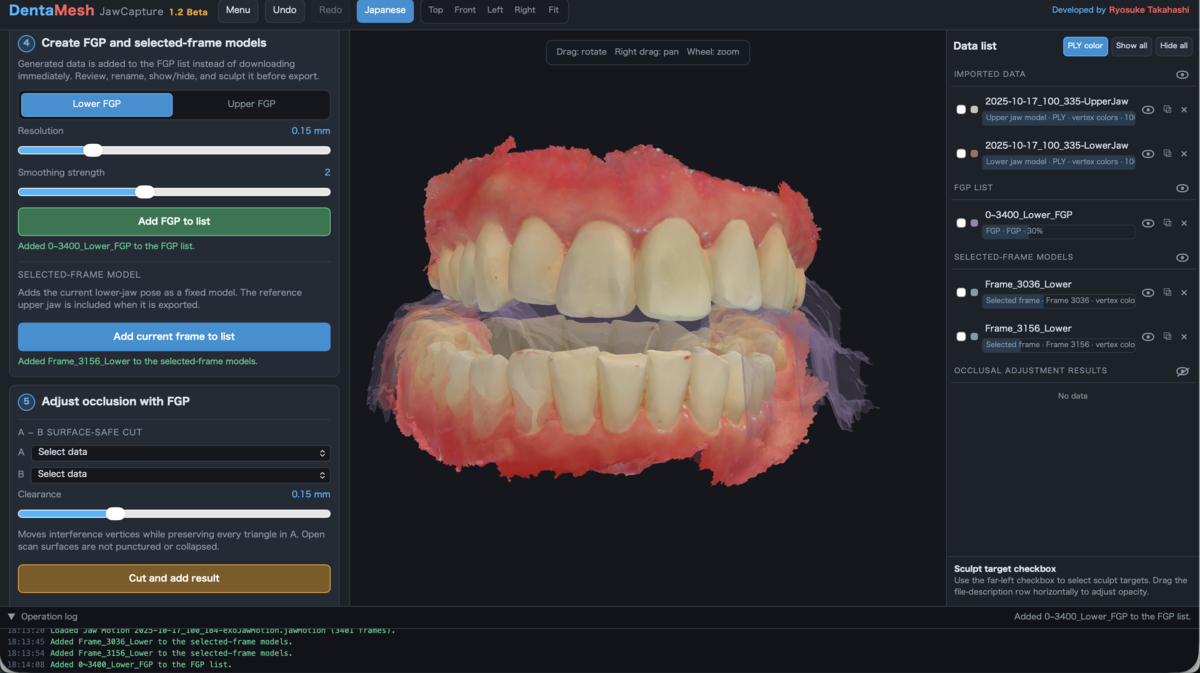Viewport: 1200px width, 673px height.
Task: Check sculpt target box for Frame_3156_Lower
Action: [x=962, y=337]
